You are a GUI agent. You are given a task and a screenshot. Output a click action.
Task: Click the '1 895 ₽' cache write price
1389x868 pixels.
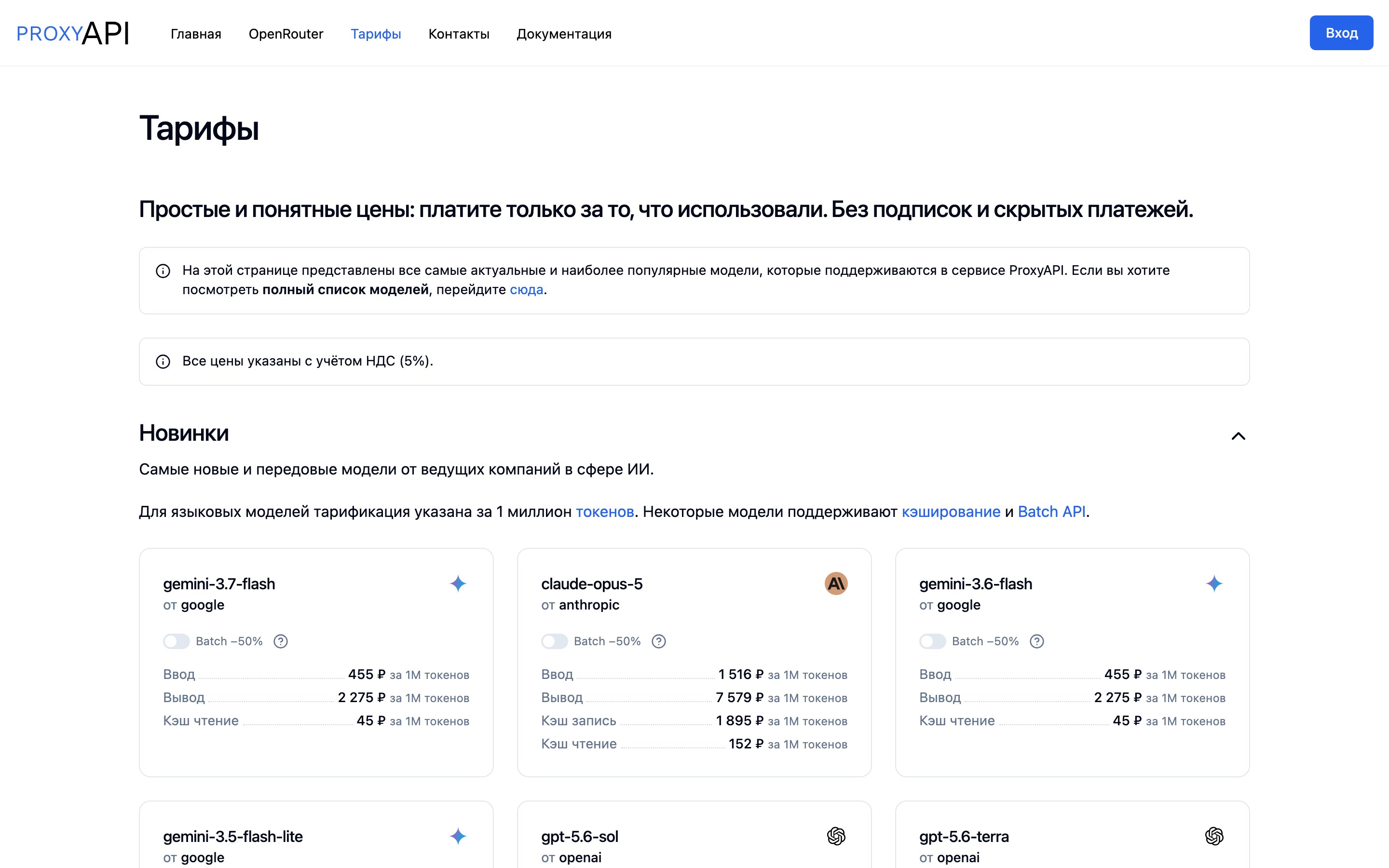[x=739, y=720]
